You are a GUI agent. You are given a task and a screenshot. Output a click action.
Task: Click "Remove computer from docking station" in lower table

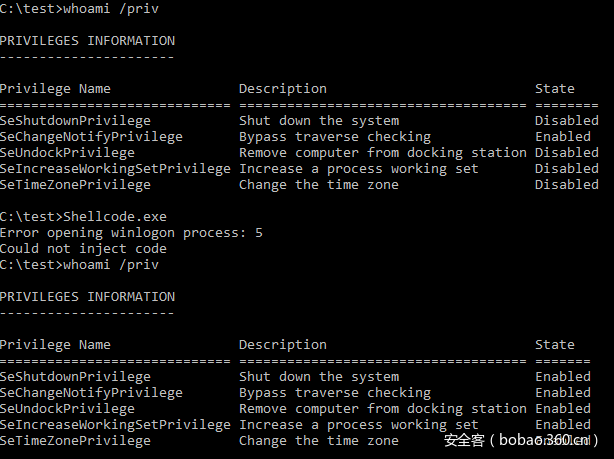coord(382,408)
